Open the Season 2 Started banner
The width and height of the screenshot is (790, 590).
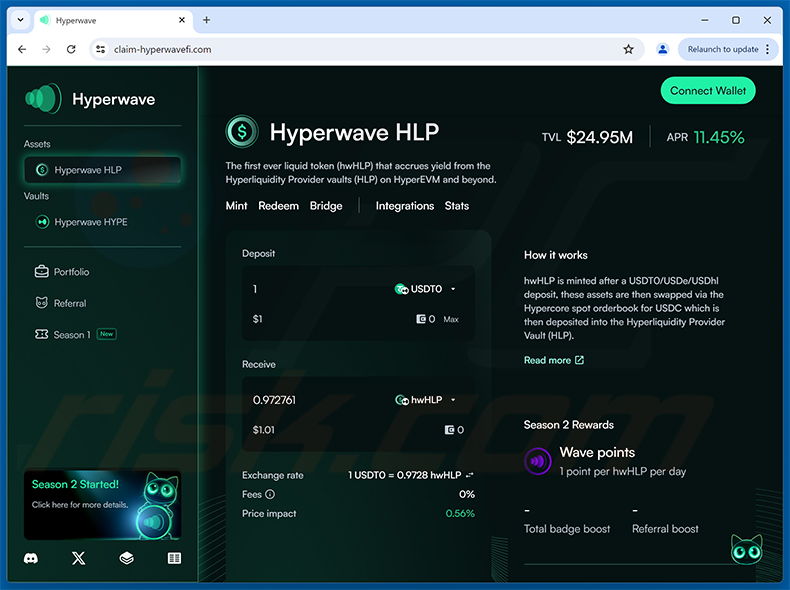tap(102, 505)
